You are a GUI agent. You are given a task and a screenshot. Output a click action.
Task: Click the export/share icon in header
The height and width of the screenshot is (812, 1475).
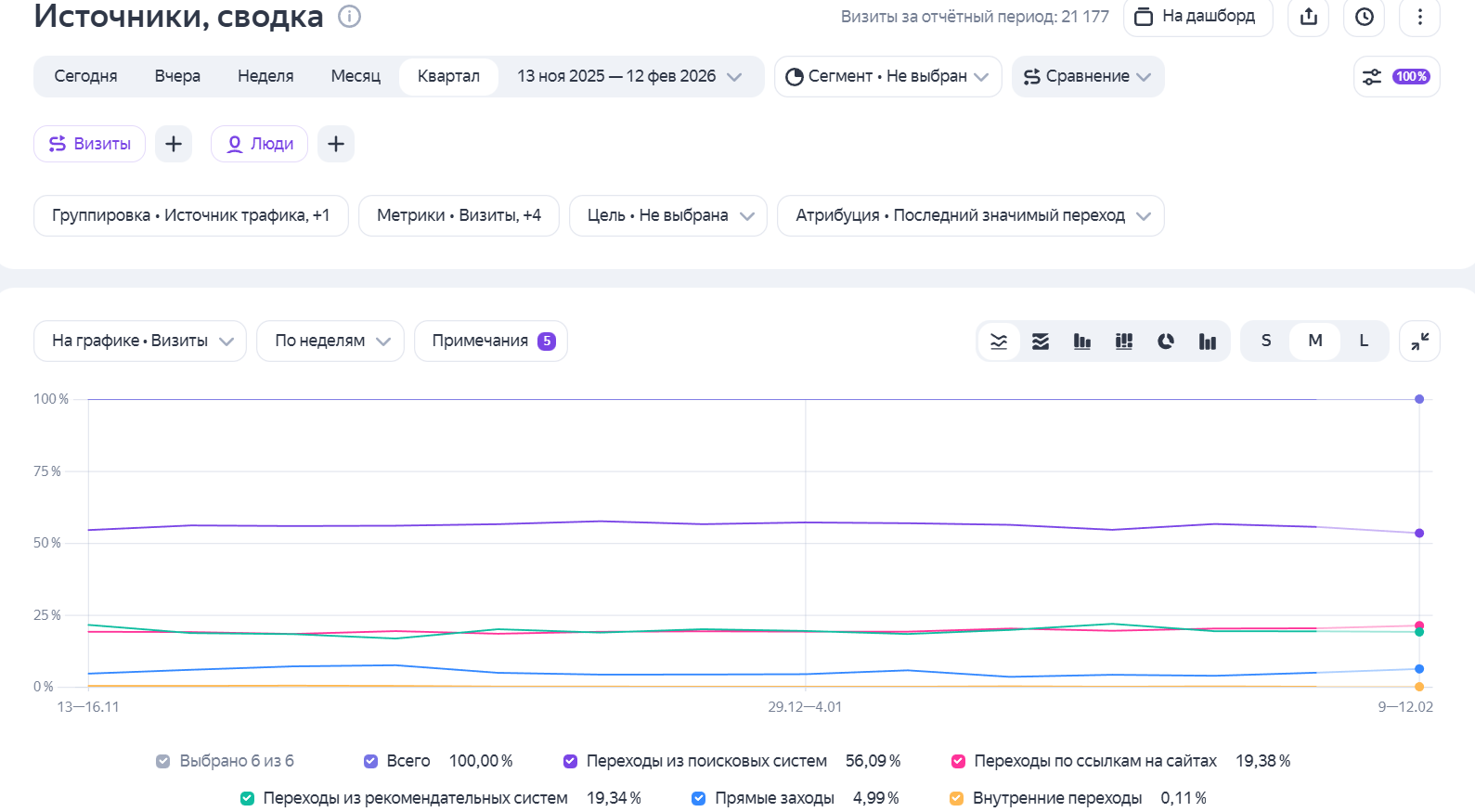pos(1309,17)
